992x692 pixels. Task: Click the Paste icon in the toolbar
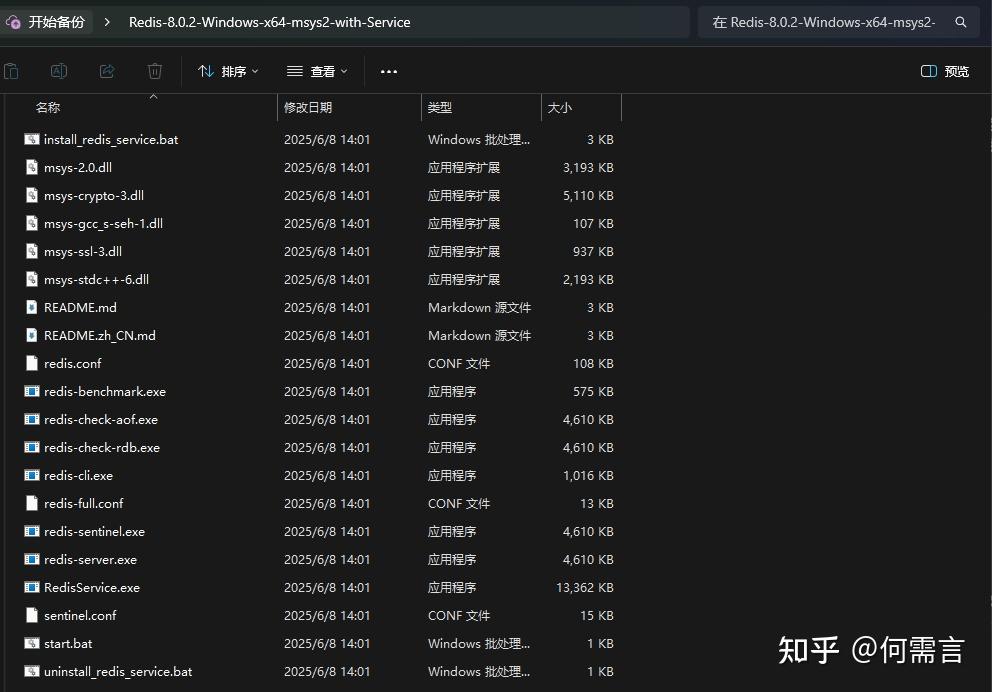(11, 71)
